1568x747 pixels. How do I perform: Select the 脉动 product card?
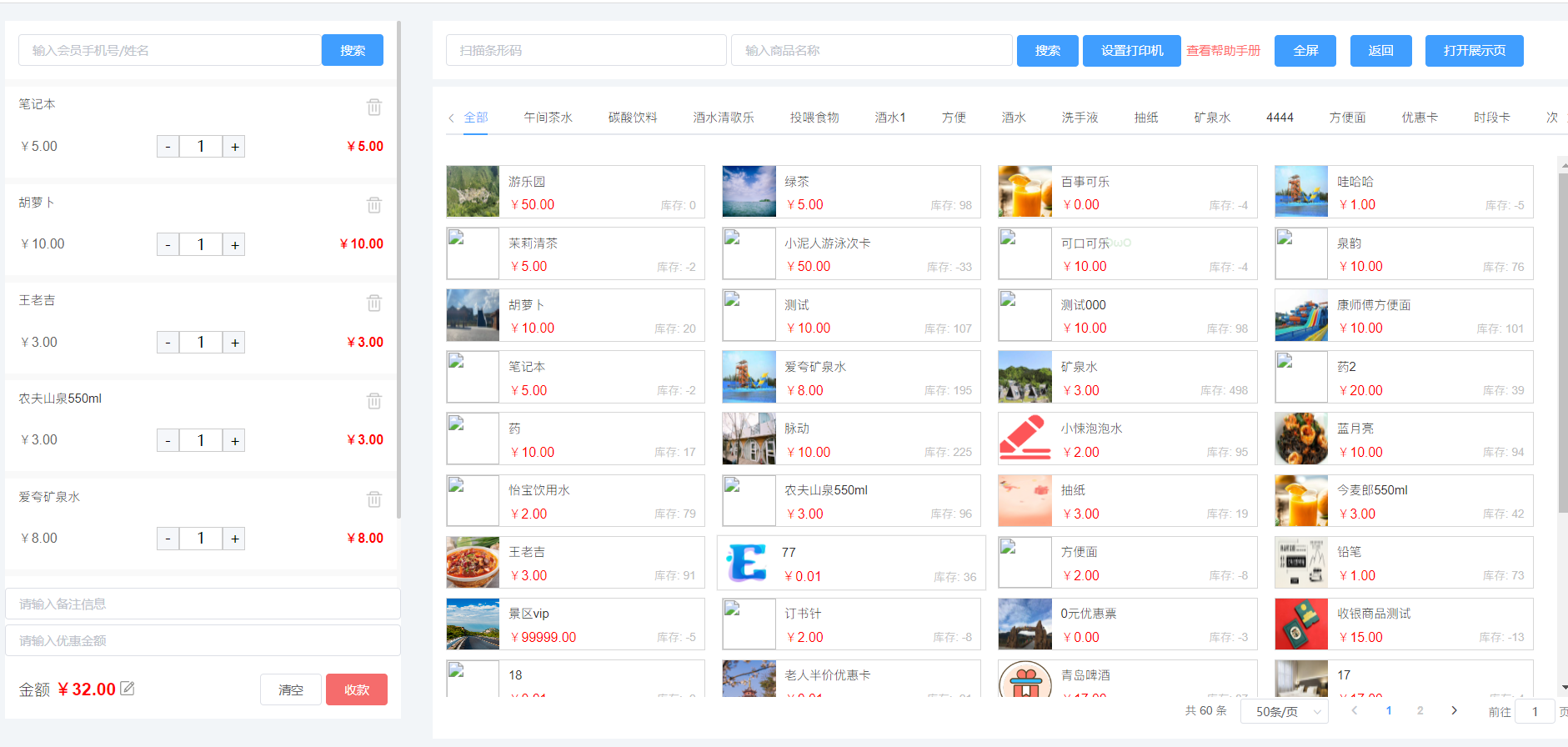851,439
